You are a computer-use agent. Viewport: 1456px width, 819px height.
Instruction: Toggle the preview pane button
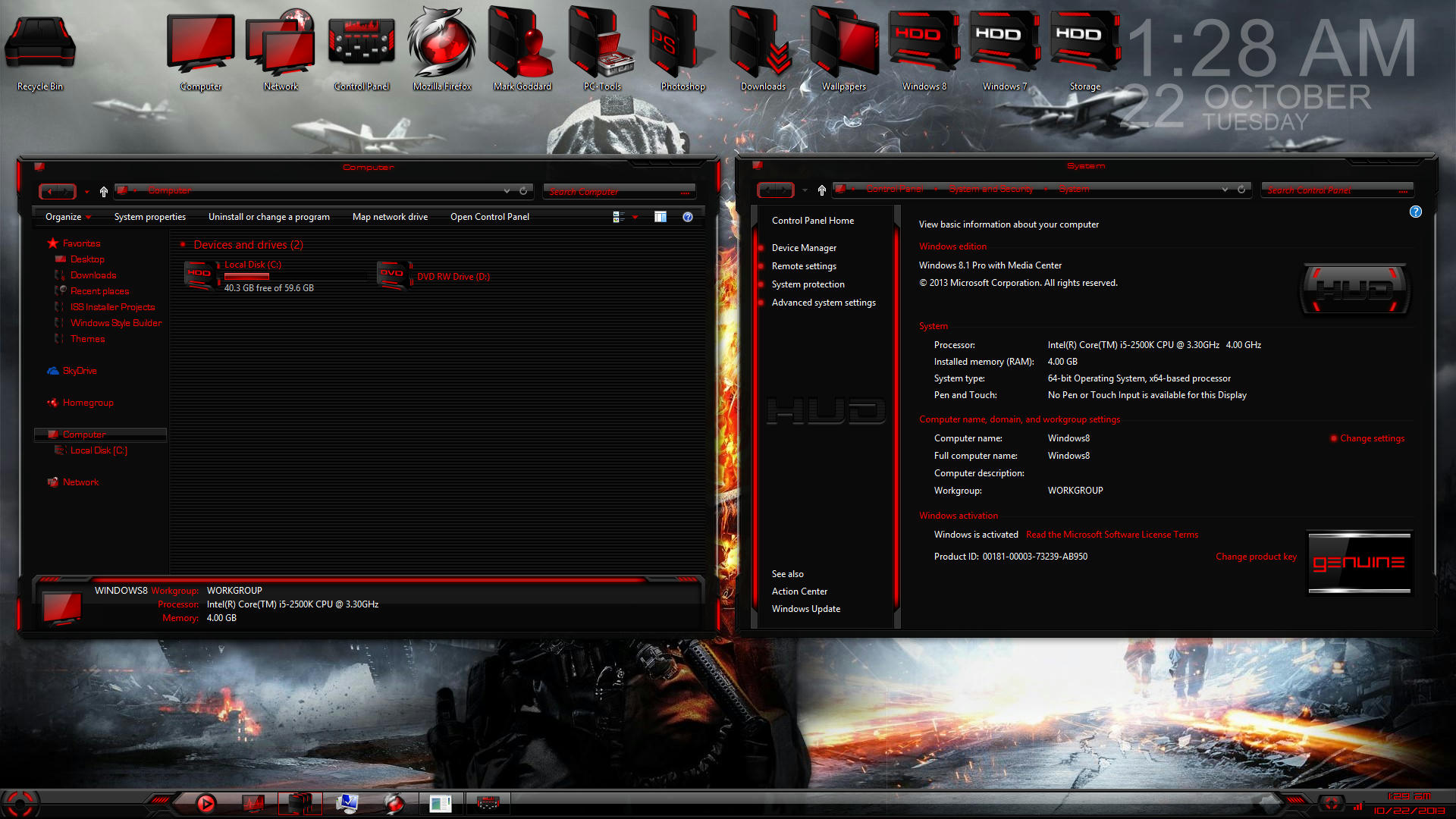coord(661,217)
